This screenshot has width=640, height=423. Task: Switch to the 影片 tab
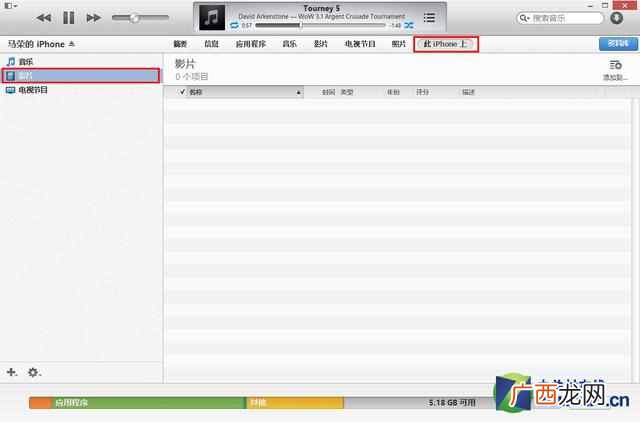pyautogui.click(x=321, y=44)
